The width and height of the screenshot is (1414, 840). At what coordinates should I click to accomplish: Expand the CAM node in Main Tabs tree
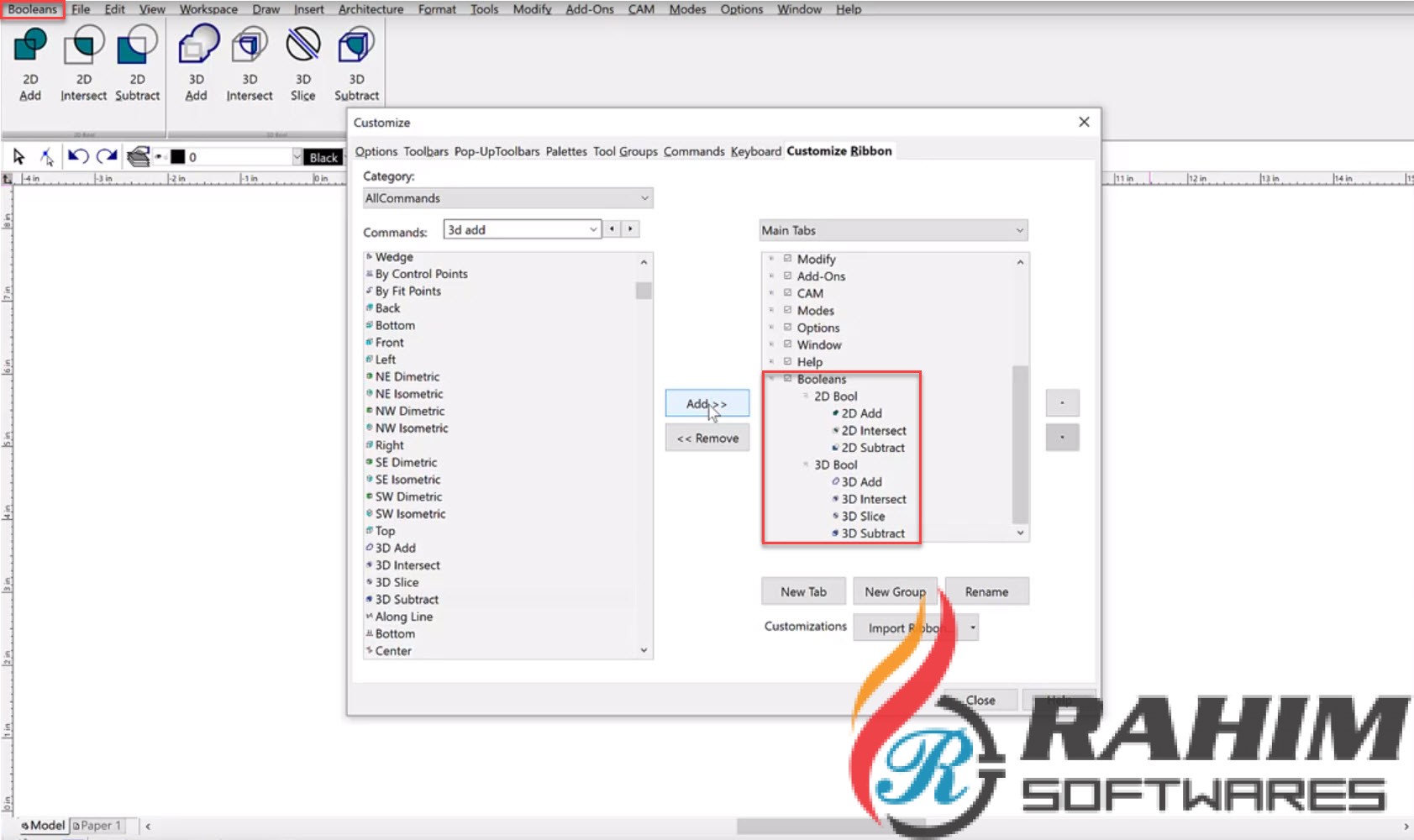click(771, 293)
